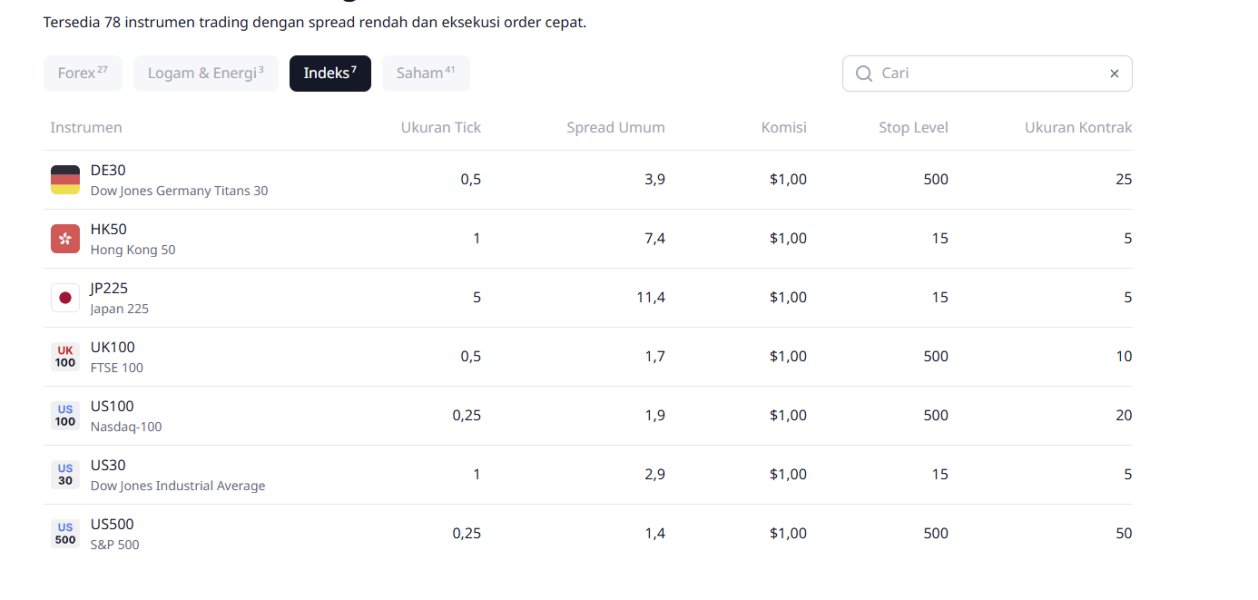Switch to the Saham tab
The image size is (1258, 600).
click(x=425, y=74)
